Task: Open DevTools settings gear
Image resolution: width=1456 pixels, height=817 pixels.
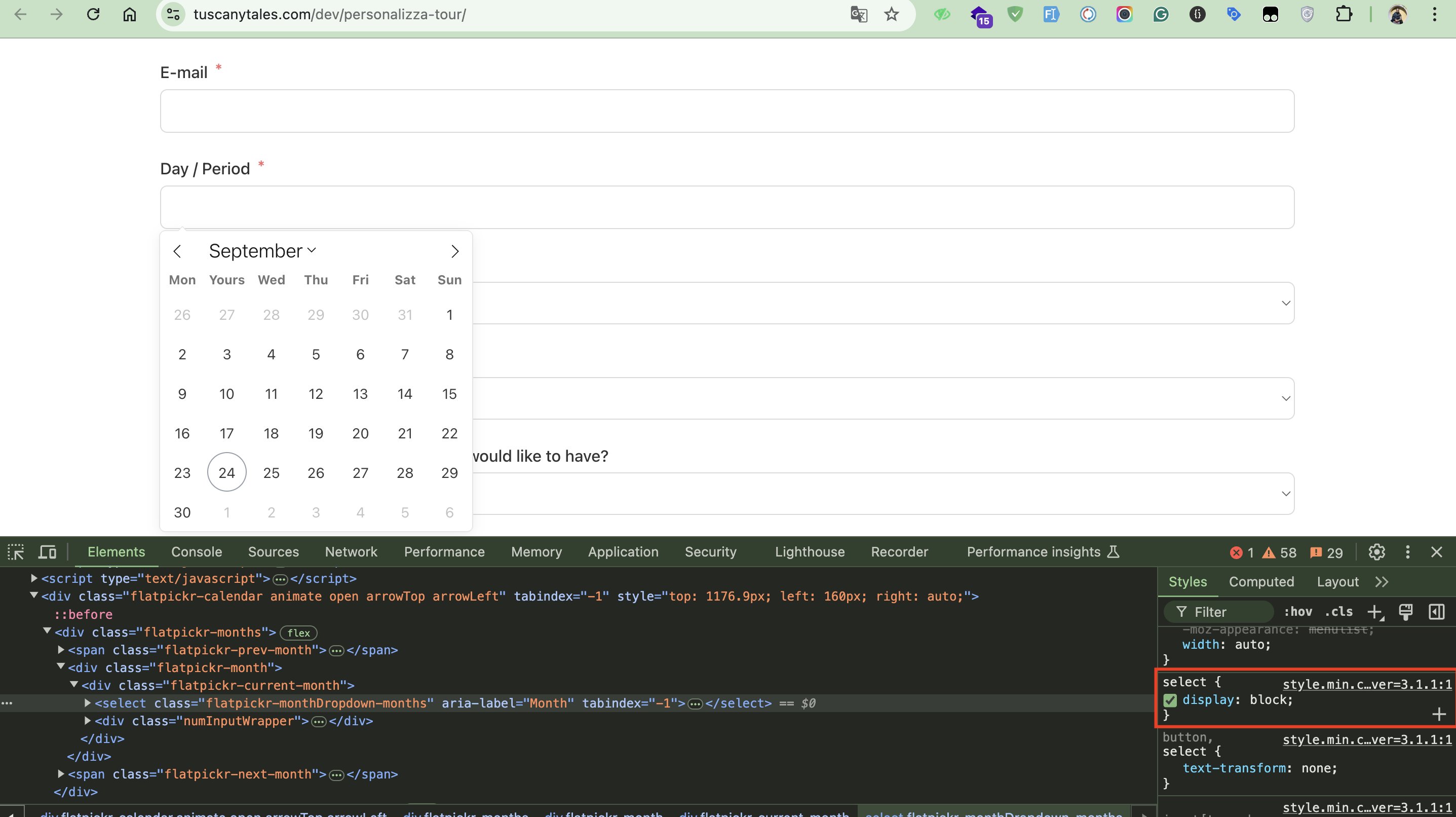Action: point(1376,552)
